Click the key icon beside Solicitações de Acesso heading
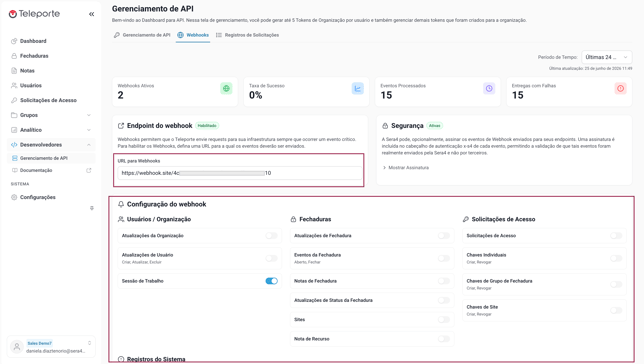Screen dimensions: 644x364 (x=465, y=219)
